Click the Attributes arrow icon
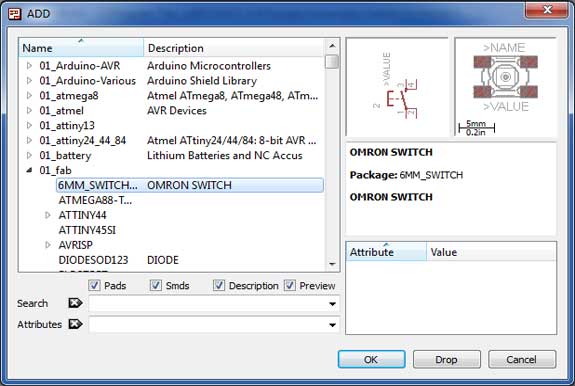575x386 pixels. point(75,324)
